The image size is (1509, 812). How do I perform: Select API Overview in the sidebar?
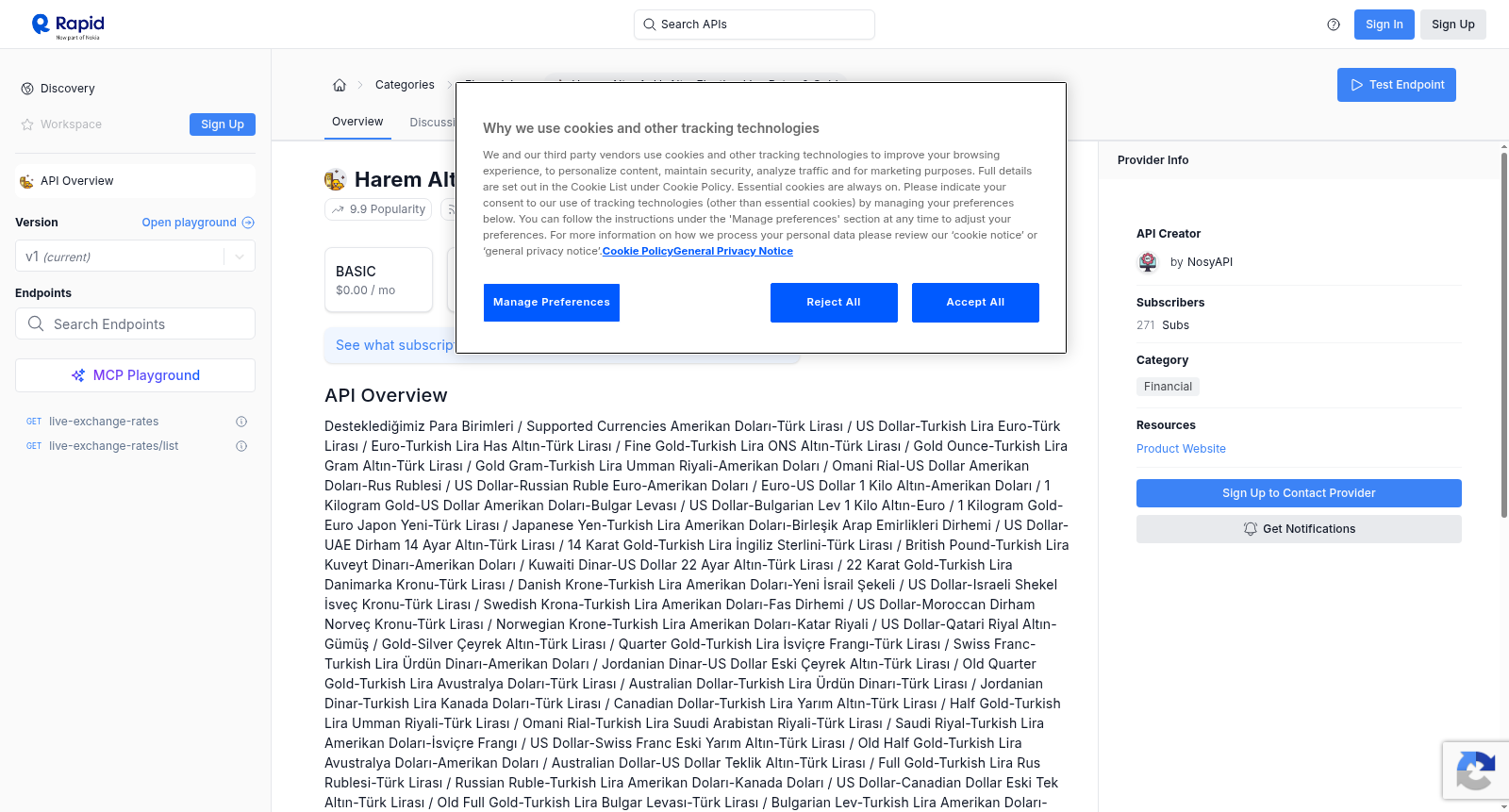pos(135,181)
